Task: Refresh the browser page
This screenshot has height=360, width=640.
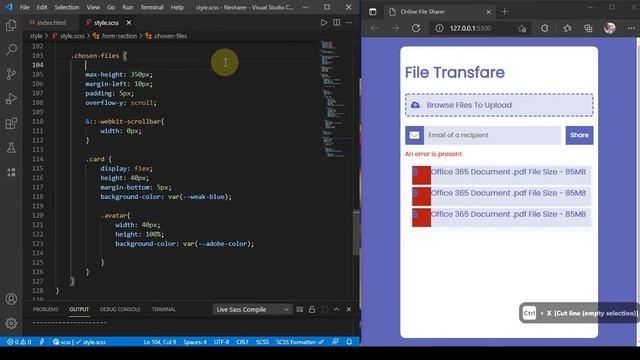Action: pyautogui.click(x=416, y=28)
